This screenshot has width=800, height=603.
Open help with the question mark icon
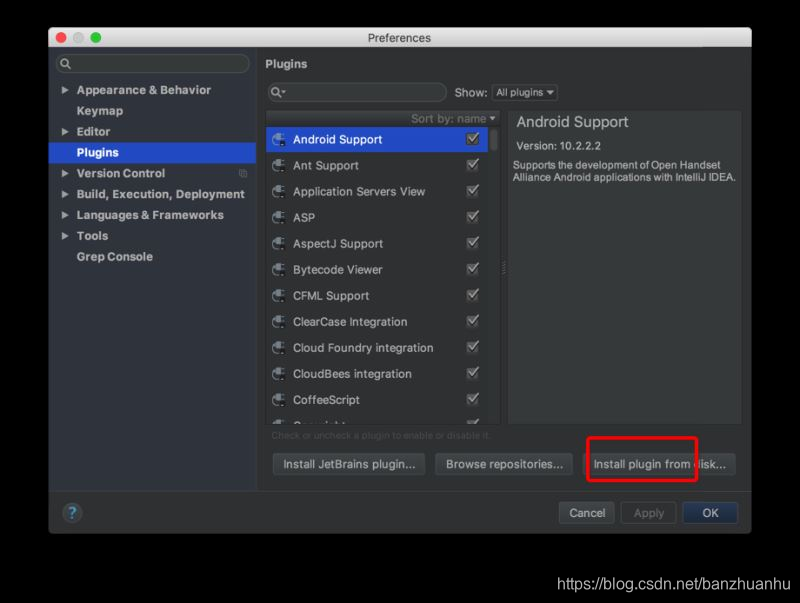[72, 513]
